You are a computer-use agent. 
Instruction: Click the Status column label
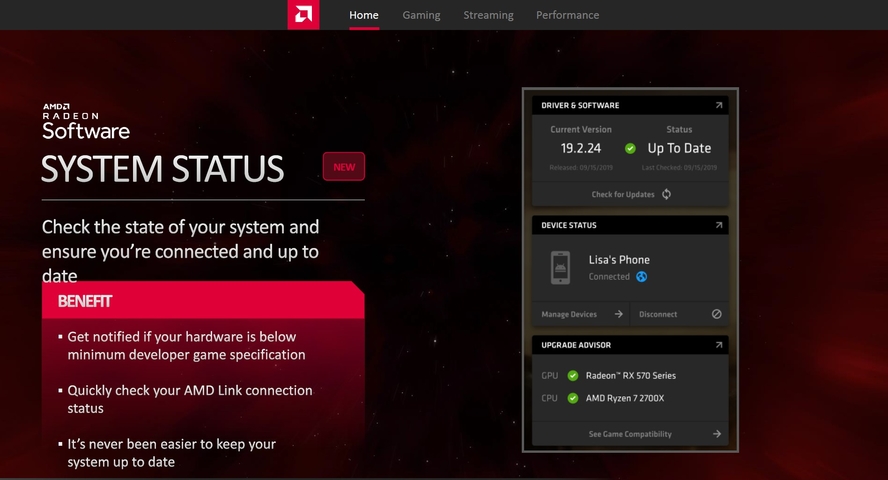tap(679, 130)
